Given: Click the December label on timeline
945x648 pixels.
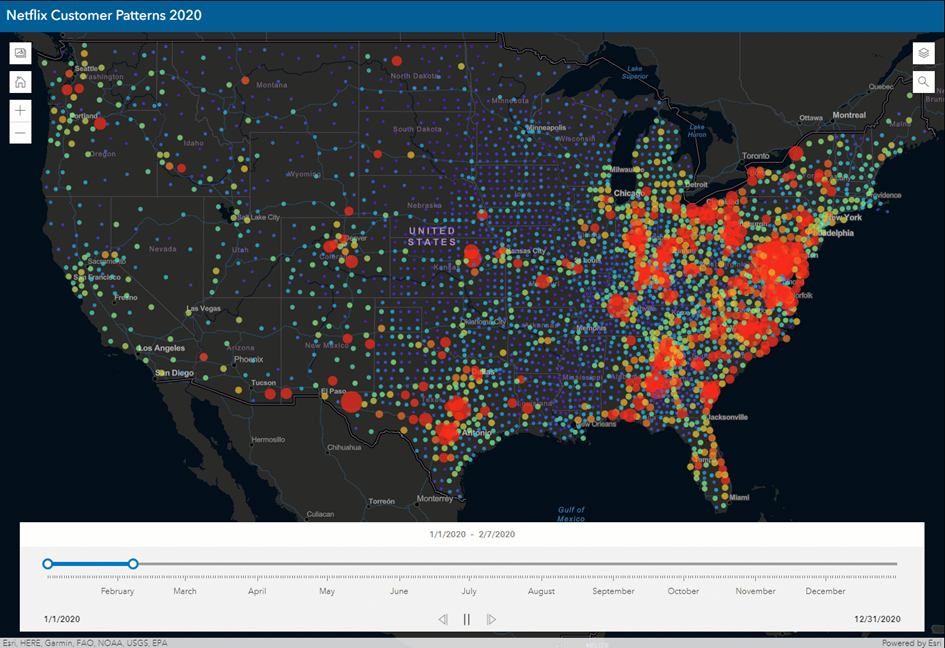Looking at the screenshot, I should (x=826, y=591).
